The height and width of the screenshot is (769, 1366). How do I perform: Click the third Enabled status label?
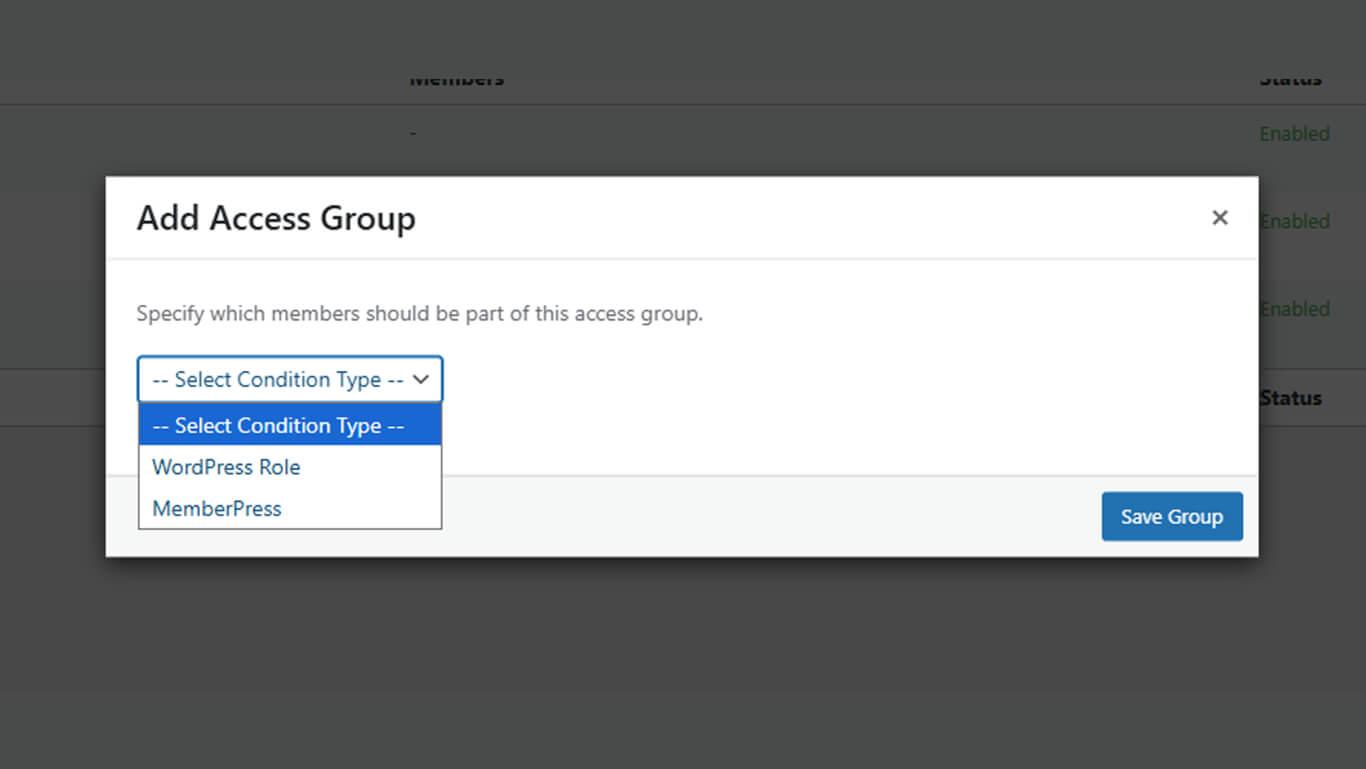[x=1296, y=309]
